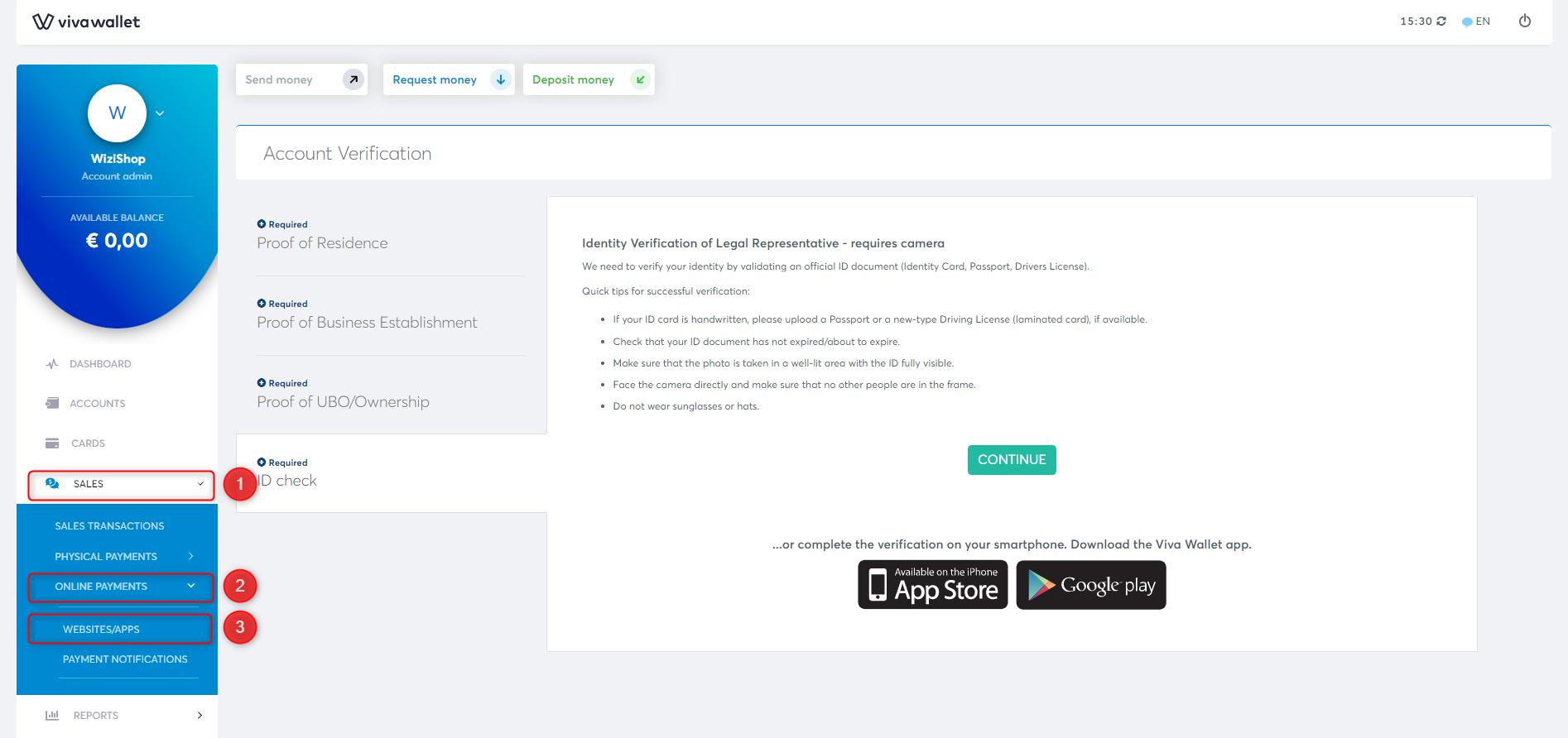Image resolution: width=1568 pixels, height=738 pixels.
Task: Click the Send money arrow icon
Action: [x=354, y=79]
